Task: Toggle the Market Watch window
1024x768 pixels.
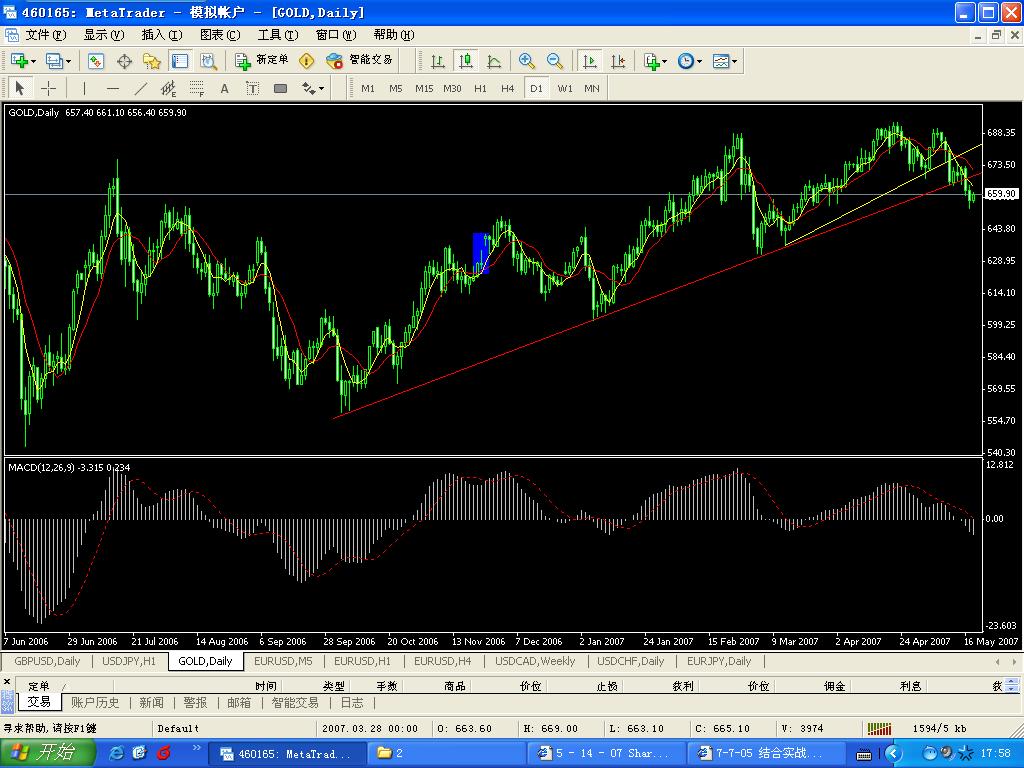Action: click(95, 61)
